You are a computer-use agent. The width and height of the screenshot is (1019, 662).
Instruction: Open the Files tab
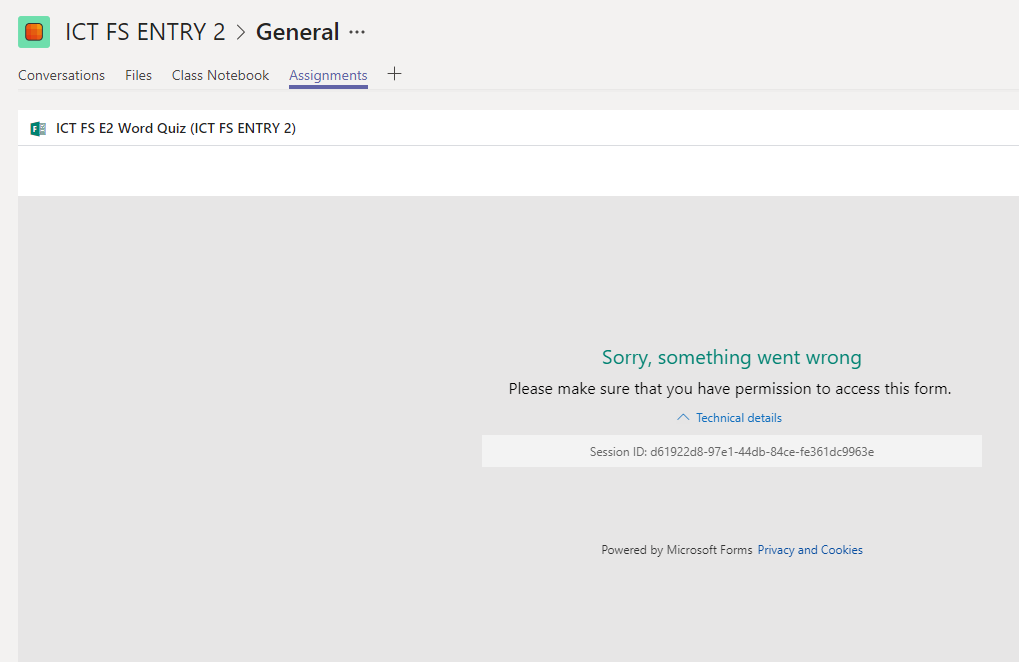pyautogui.click(x=138, y=75)
